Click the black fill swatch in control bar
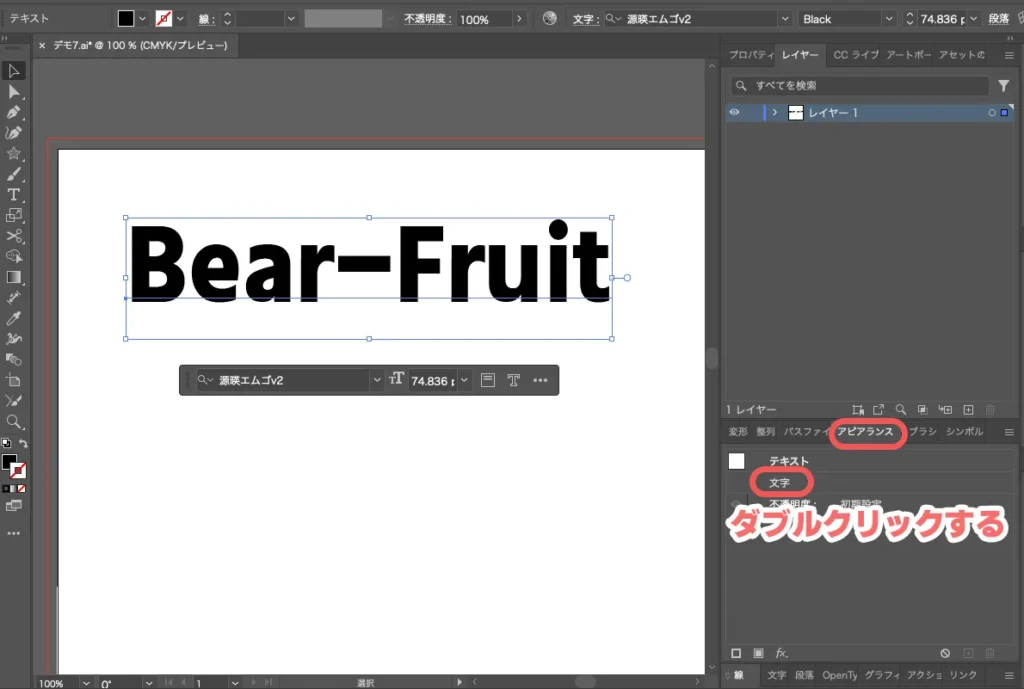This screenshot has height=689, width=1024. (x=126, y=19)
